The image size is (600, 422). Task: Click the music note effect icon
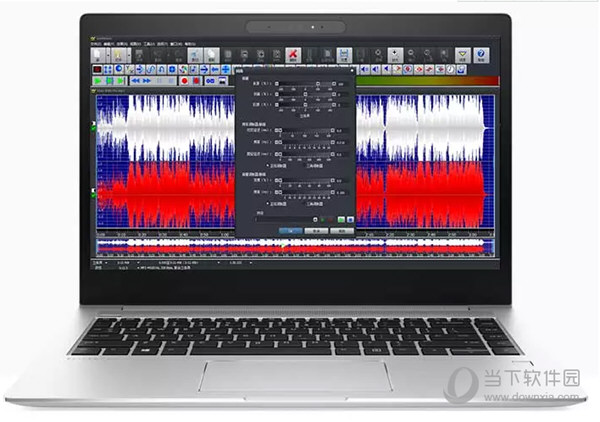(x=194, y=69)
